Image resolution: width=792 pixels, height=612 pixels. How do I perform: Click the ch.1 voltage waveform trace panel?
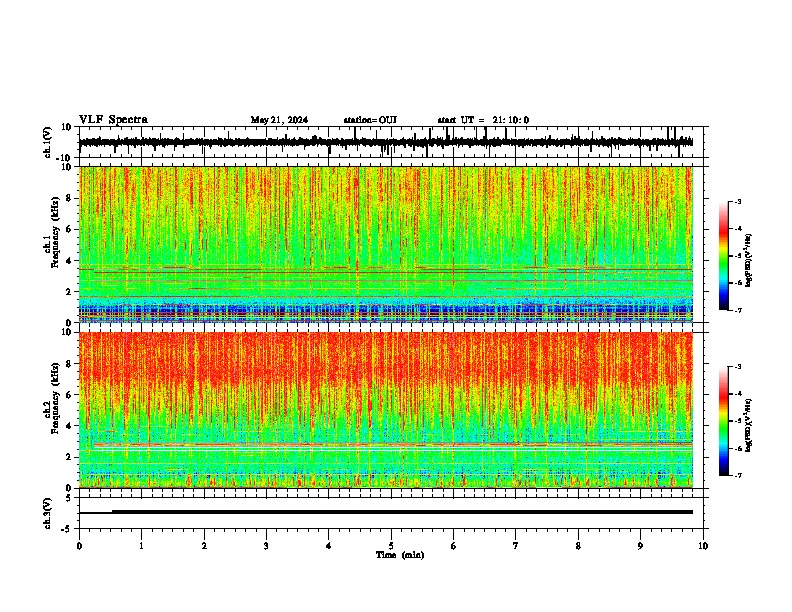393,142
